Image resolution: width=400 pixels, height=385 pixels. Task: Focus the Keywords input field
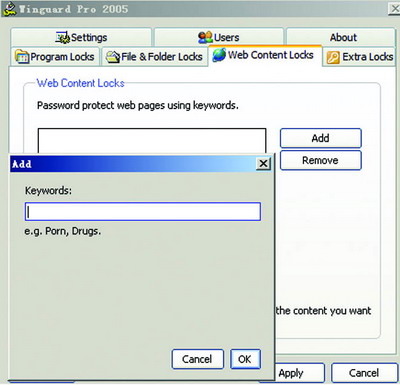143,212
